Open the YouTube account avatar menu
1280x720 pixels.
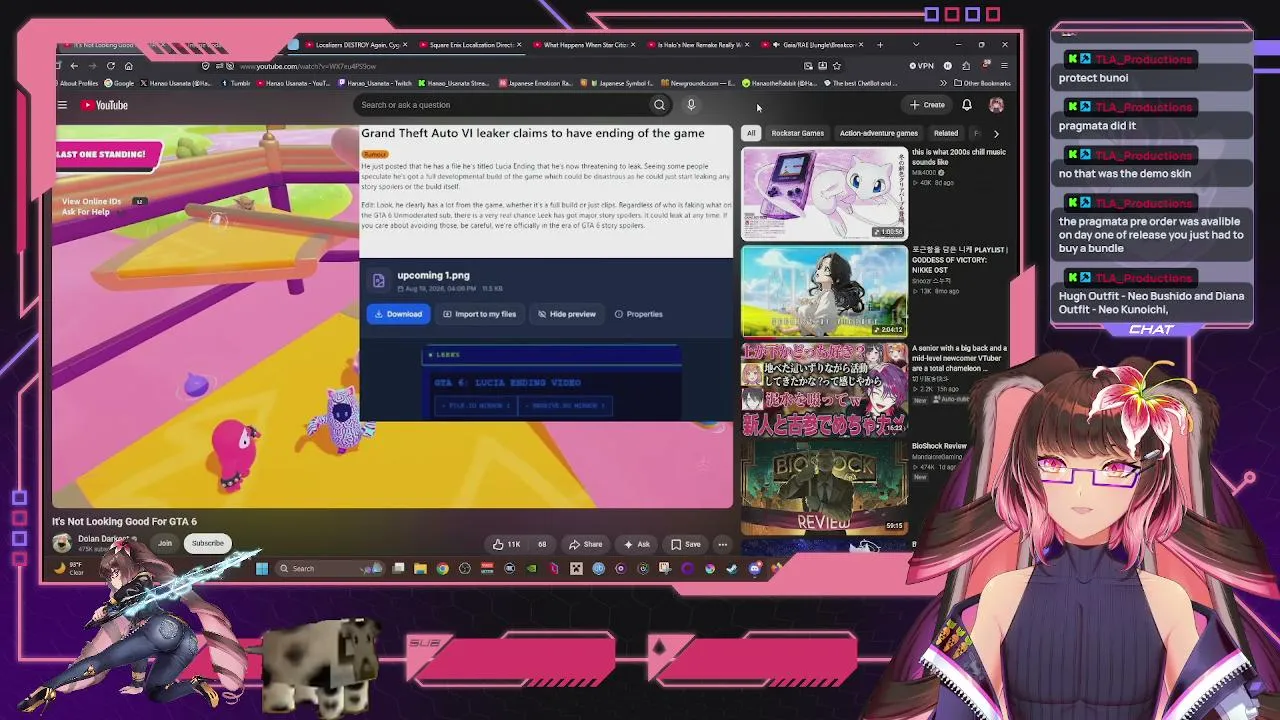point(996,105)
